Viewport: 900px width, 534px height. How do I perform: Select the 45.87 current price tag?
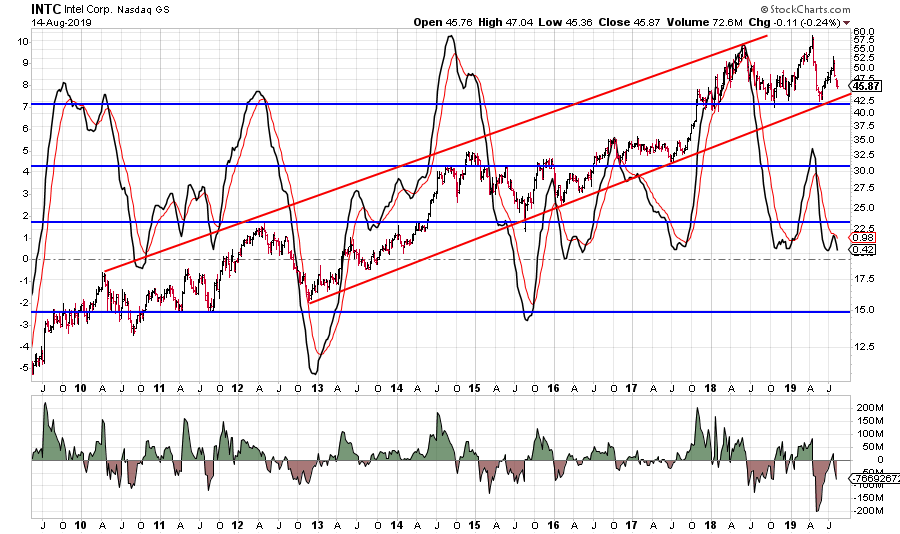(862, 84)
